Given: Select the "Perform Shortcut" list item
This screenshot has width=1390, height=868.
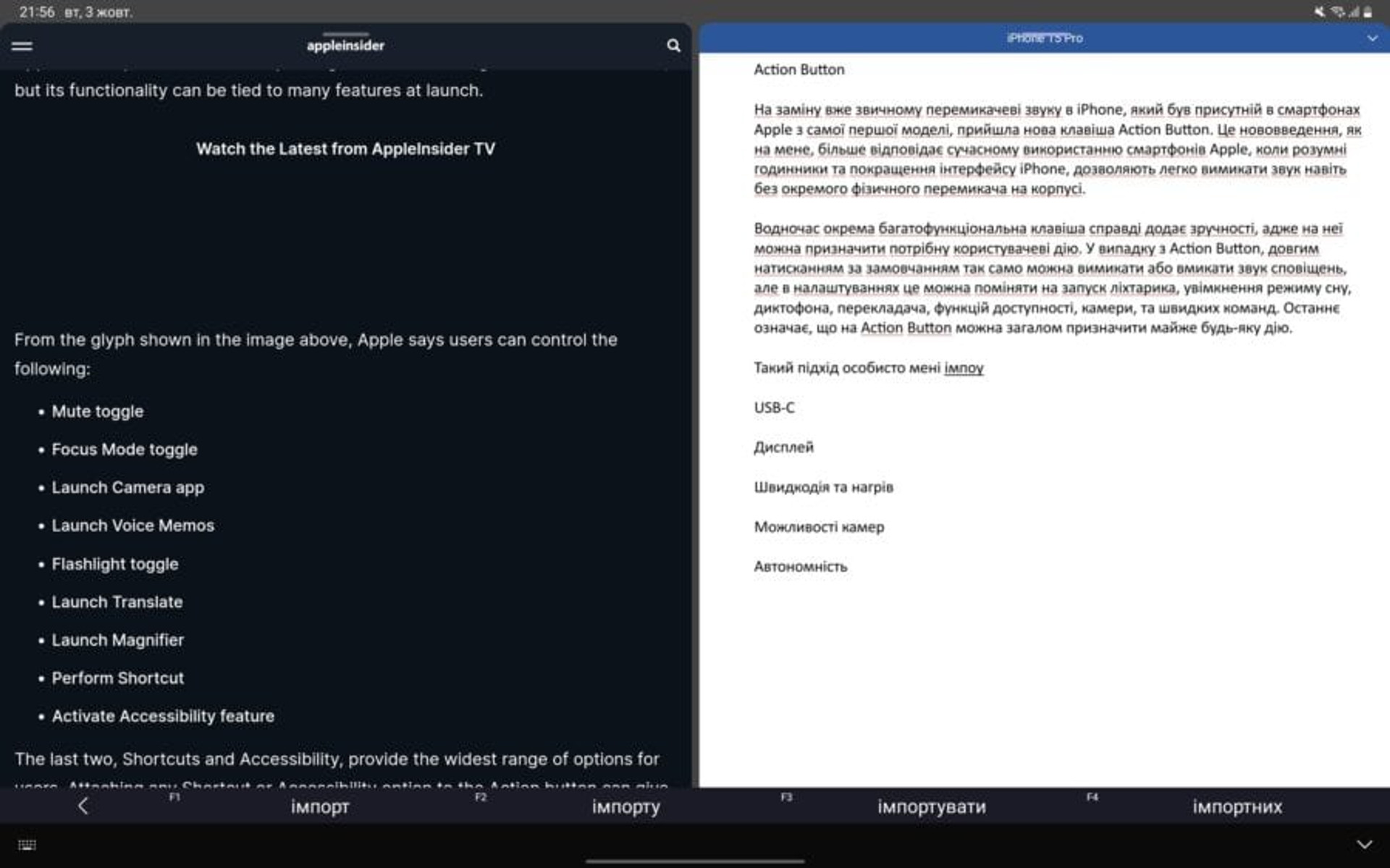Looking at the screenshot, I should tap(118, 678).
